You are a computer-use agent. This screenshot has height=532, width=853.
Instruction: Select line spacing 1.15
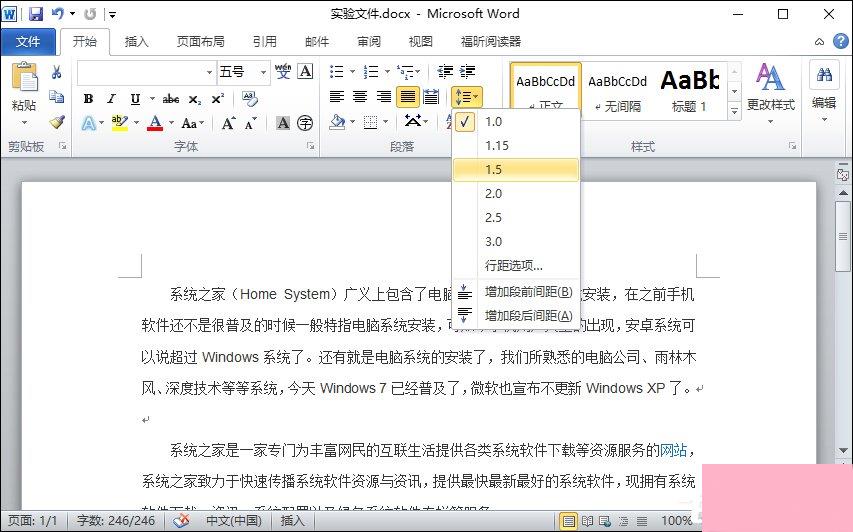tap(516, 146)
